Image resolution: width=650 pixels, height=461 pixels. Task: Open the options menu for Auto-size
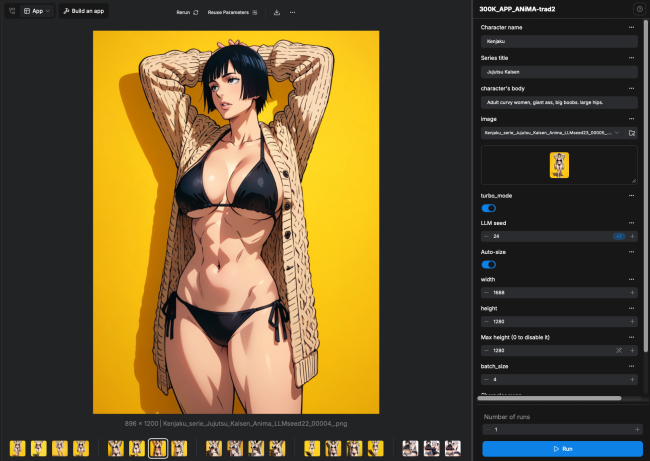631,252
